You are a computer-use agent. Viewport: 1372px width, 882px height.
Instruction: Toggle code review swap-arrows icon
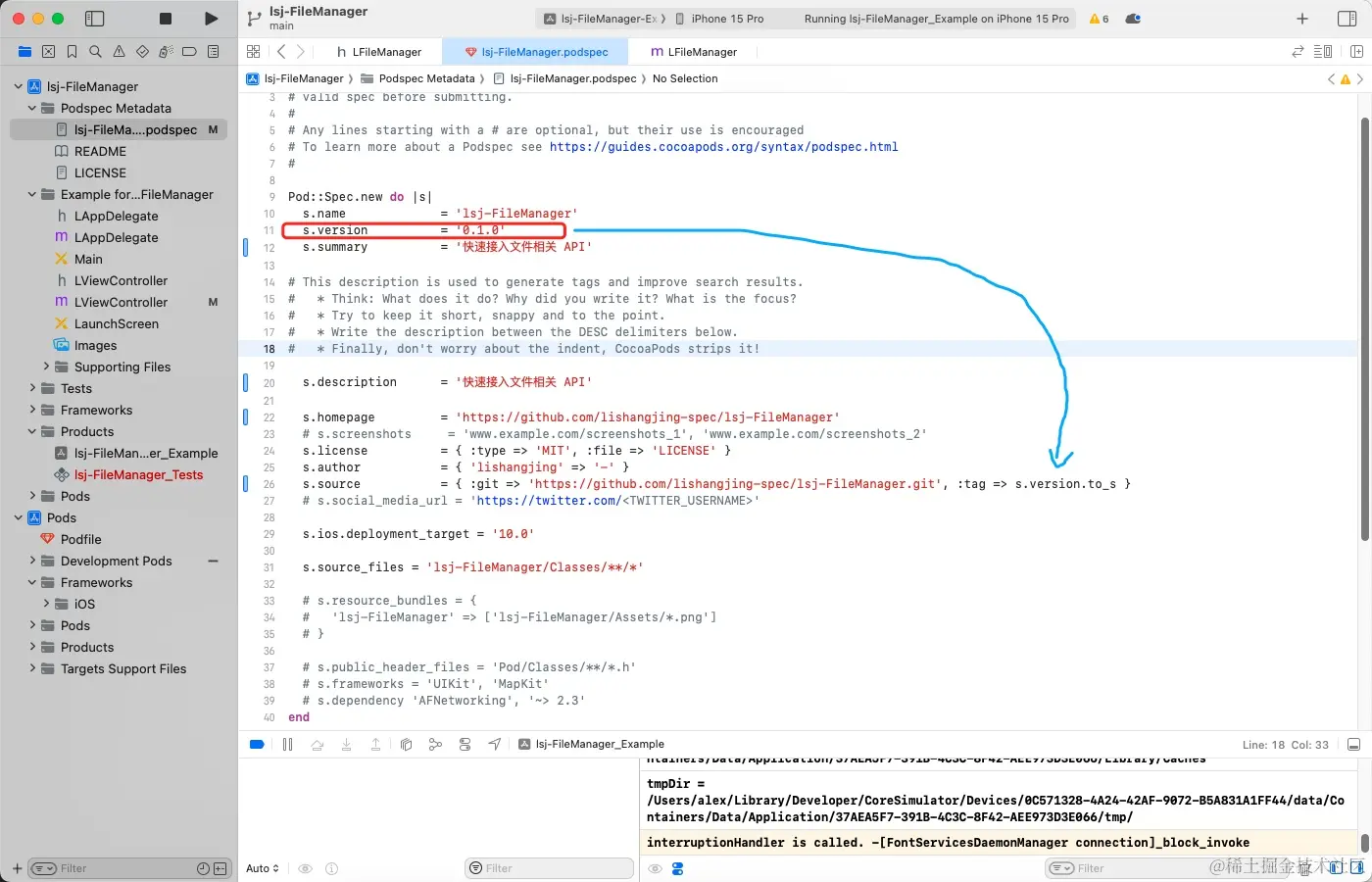tap(1298, 52)
